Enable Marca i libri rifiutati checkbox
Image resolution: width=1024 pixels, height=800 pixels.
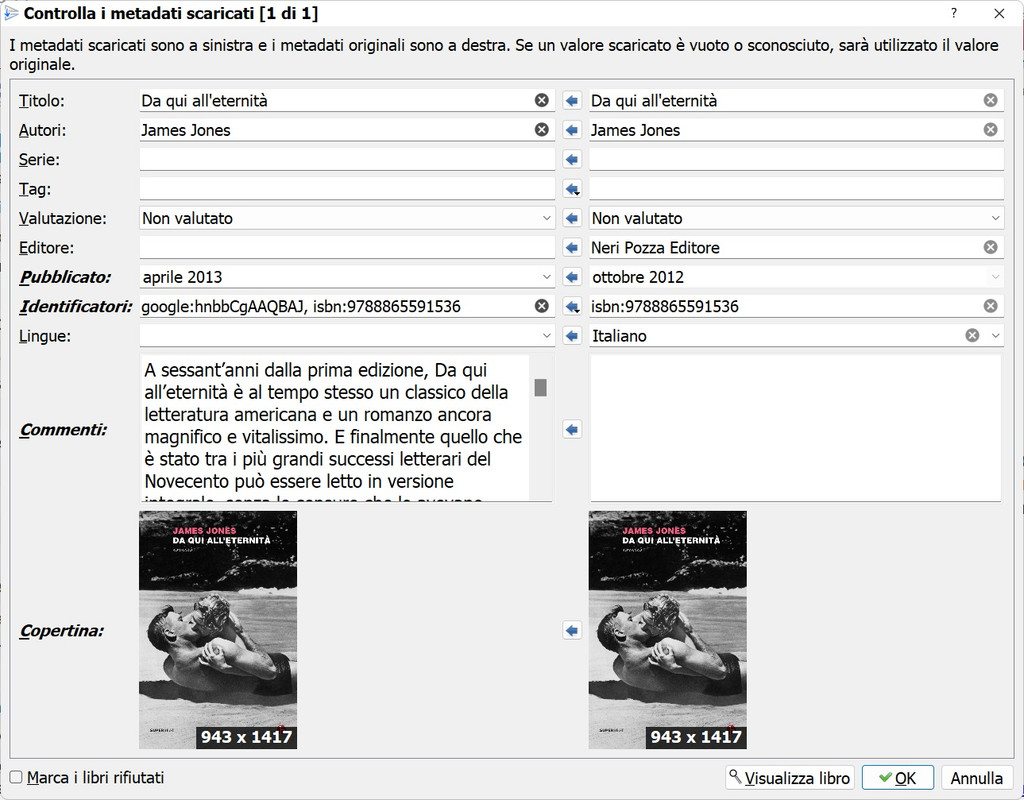click(x=16, y=777)
